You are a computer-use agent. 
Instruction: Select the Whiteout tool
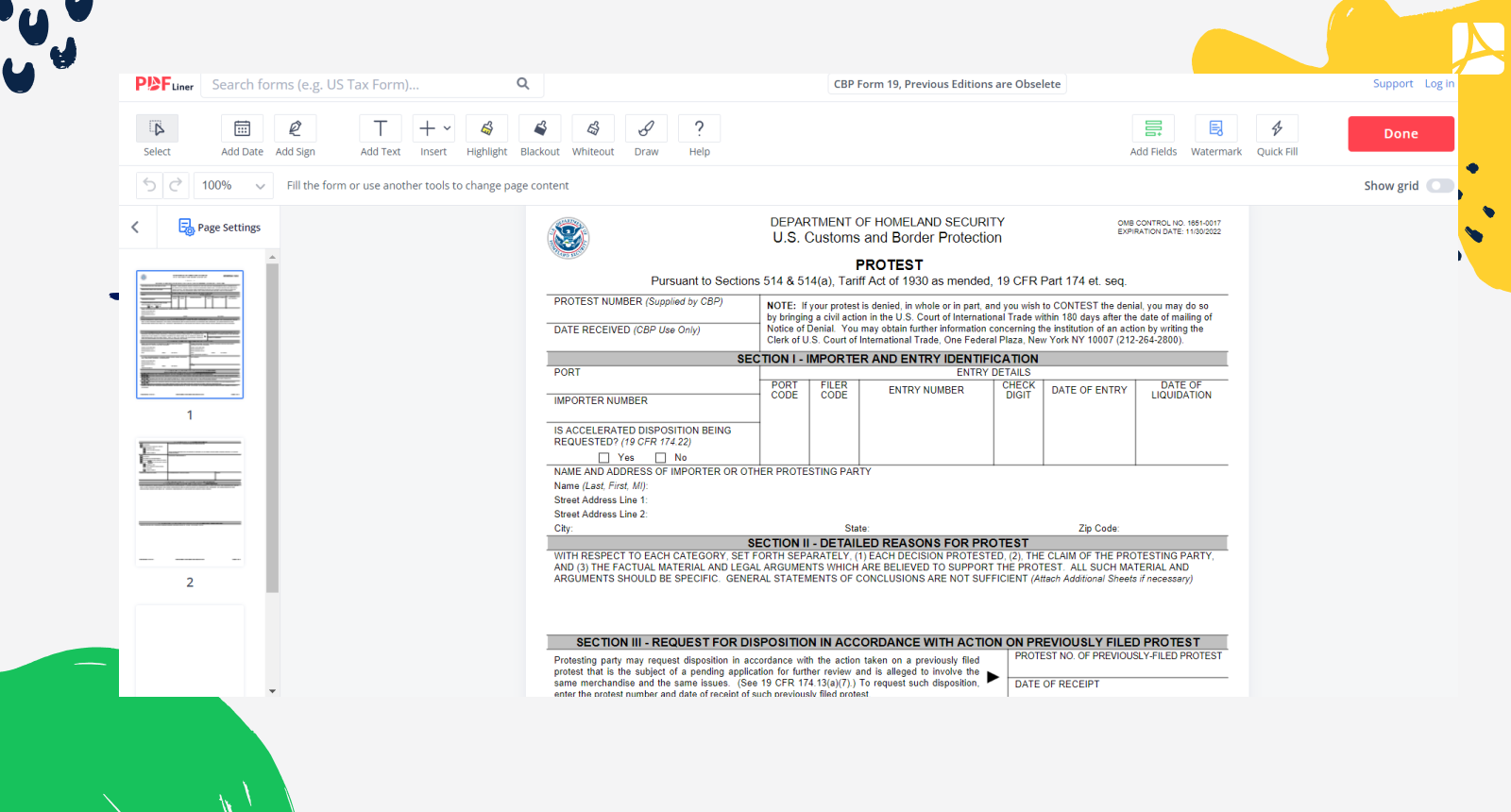(x=593, y=128)
